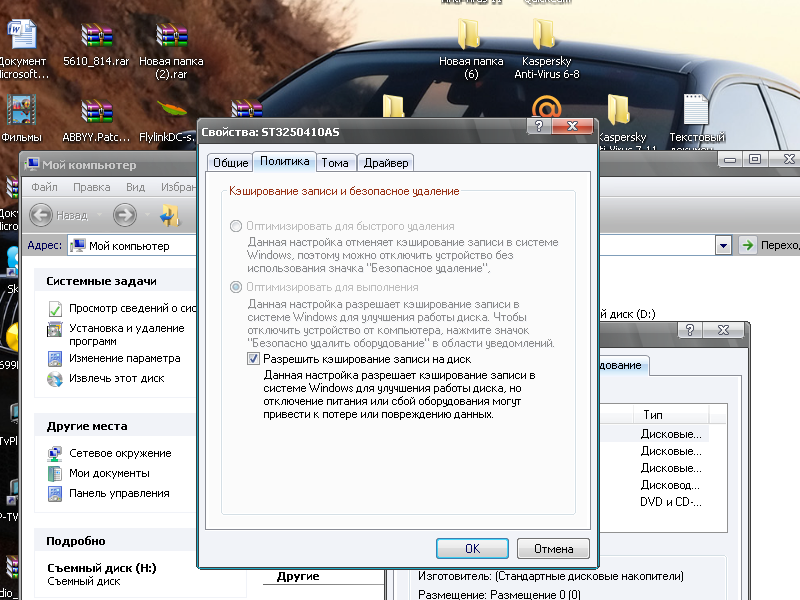The image size is (800, 600).
Task: Click the help question mark in dialog title
Action: click(x=540, y=127)
